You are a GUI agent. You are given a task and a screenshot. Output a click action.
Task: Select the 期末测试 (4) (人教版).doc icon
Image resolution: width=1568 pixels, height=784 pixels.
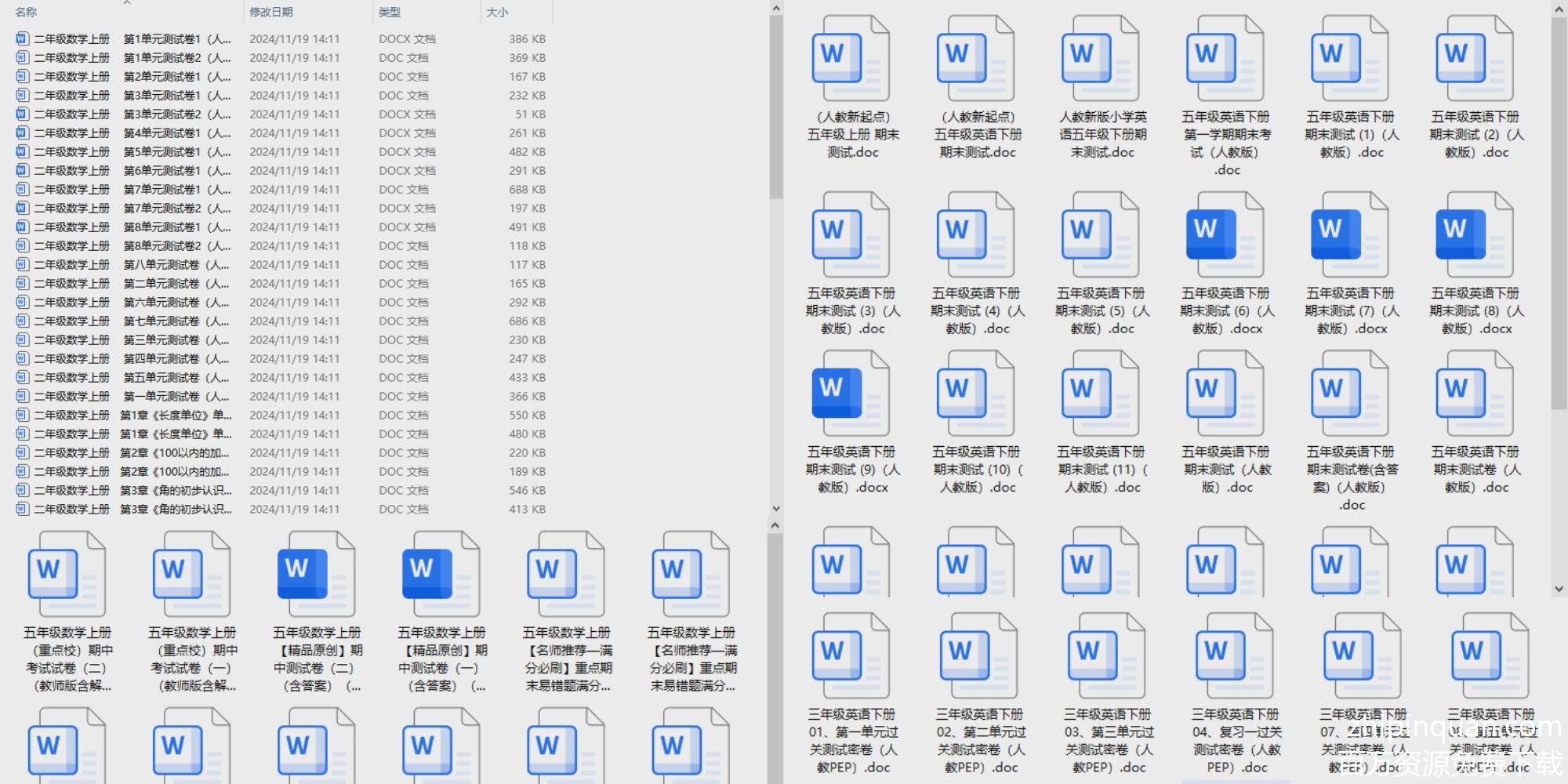(x=975, y=236)
